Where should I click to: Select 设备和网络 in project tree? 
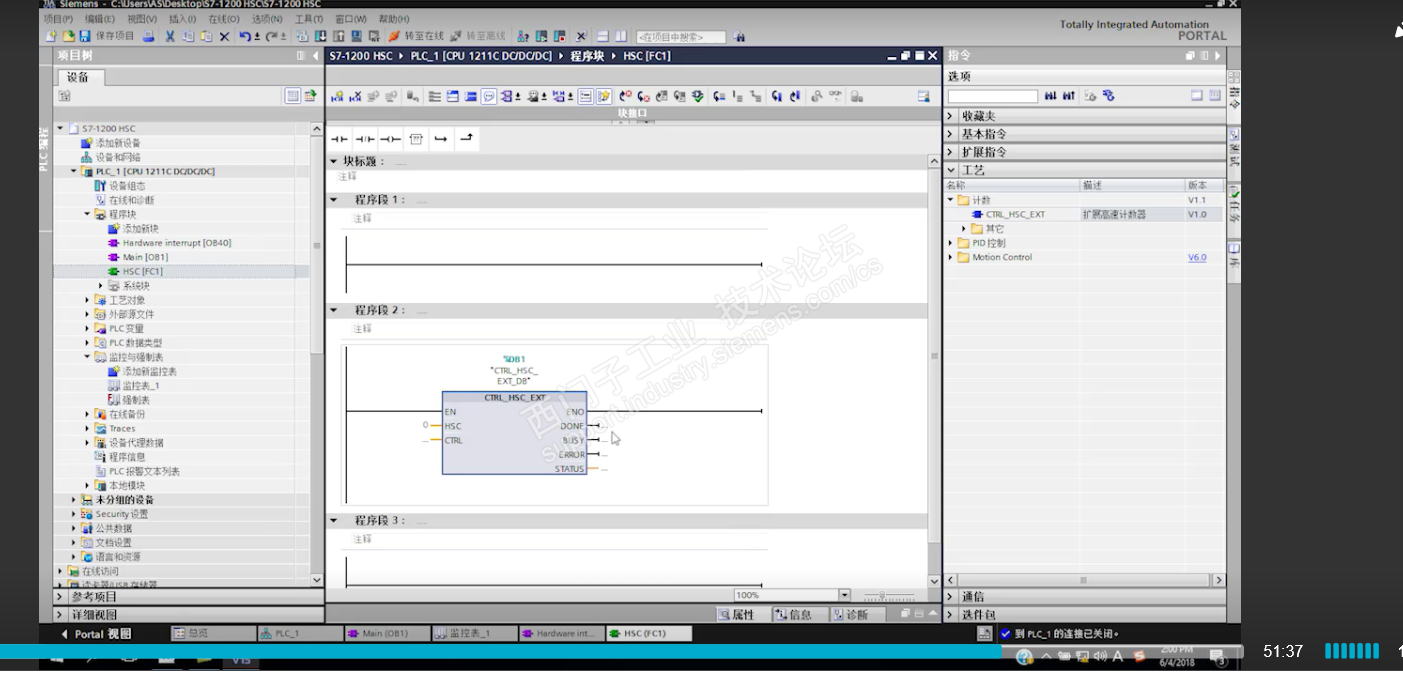[118, 157]
